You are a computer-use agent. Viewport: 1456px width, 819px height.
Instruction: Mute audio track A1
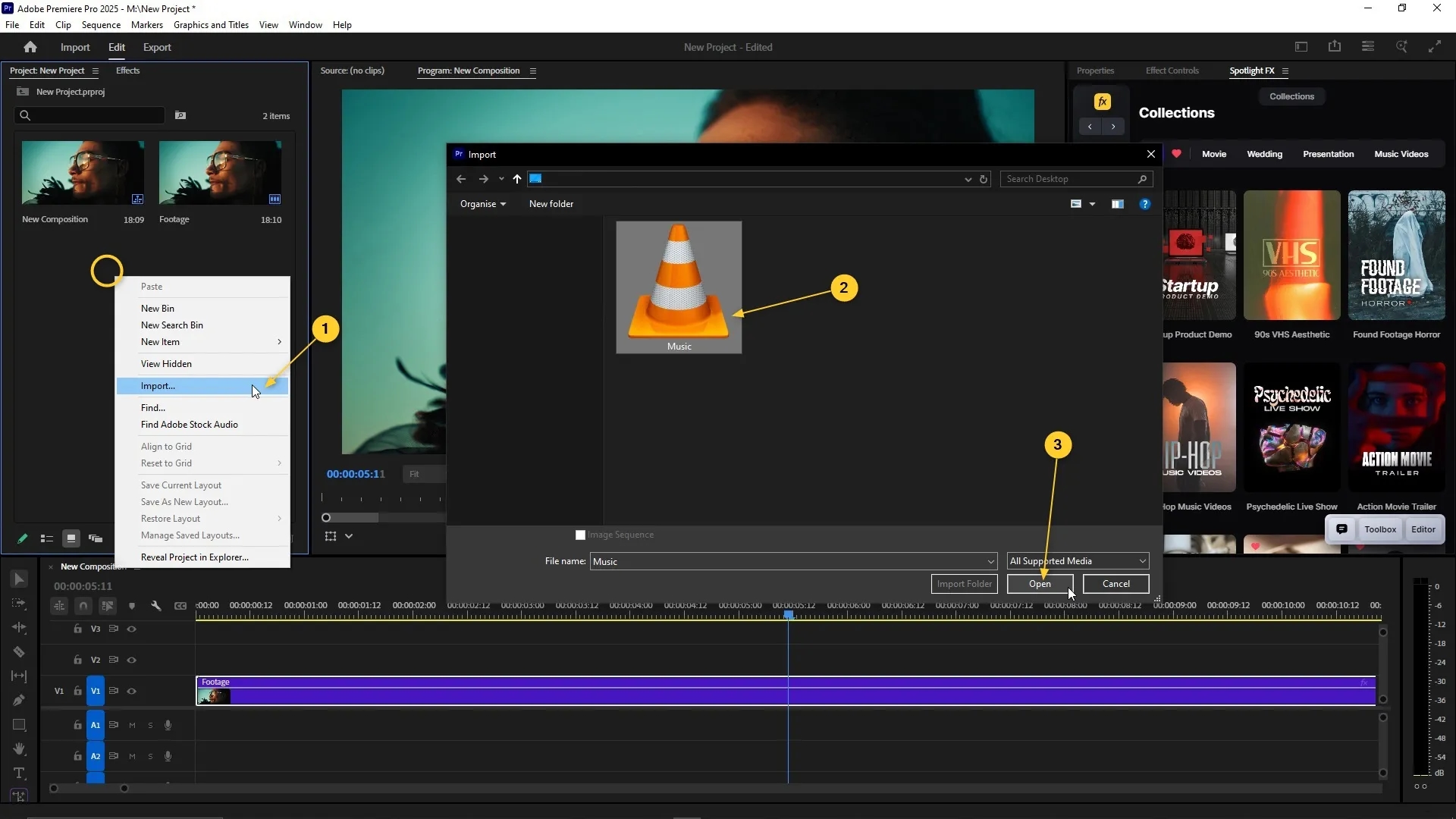(132, 725)
